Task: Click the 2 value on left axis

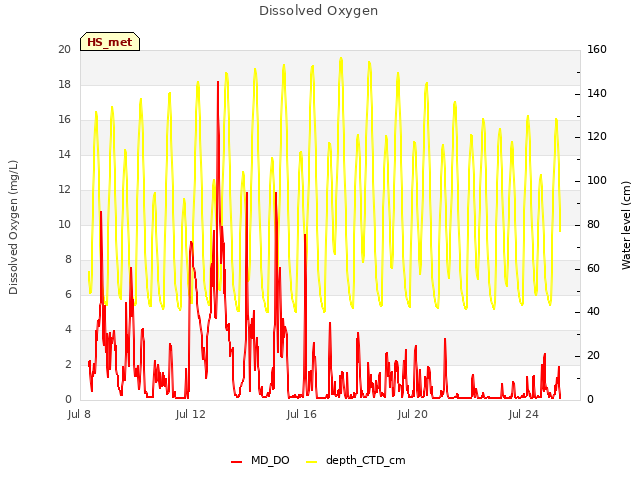Action: pyautogui.click(x=68, y=364)
